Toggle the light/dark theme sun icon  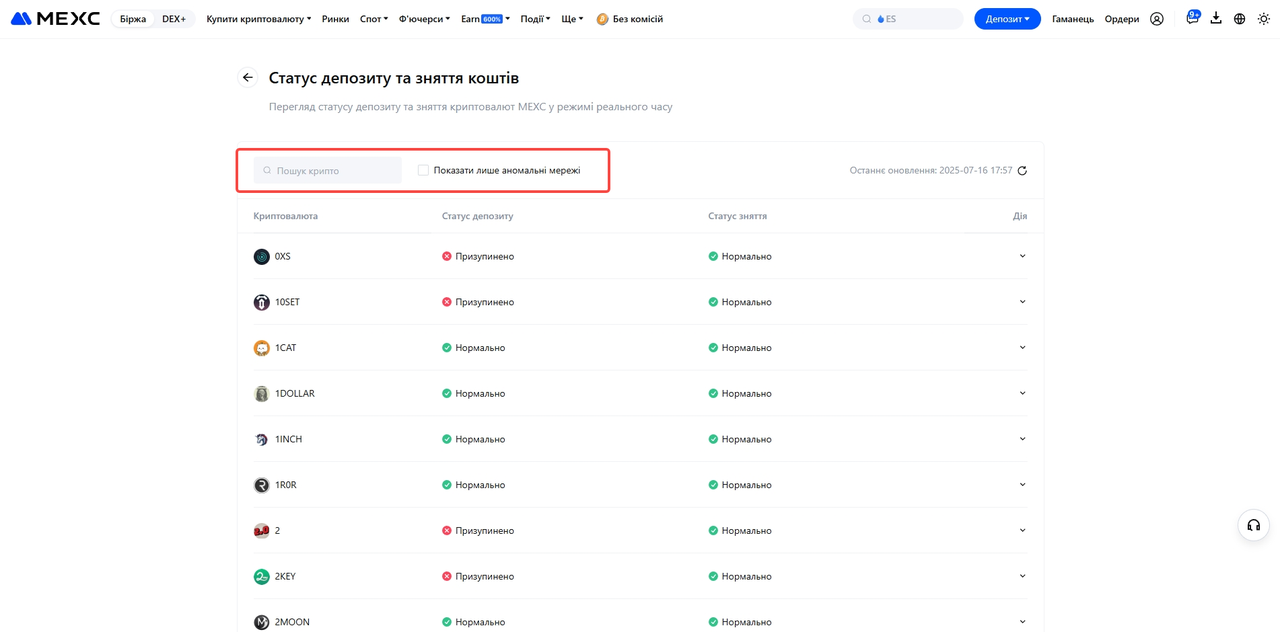point(1264,19)
